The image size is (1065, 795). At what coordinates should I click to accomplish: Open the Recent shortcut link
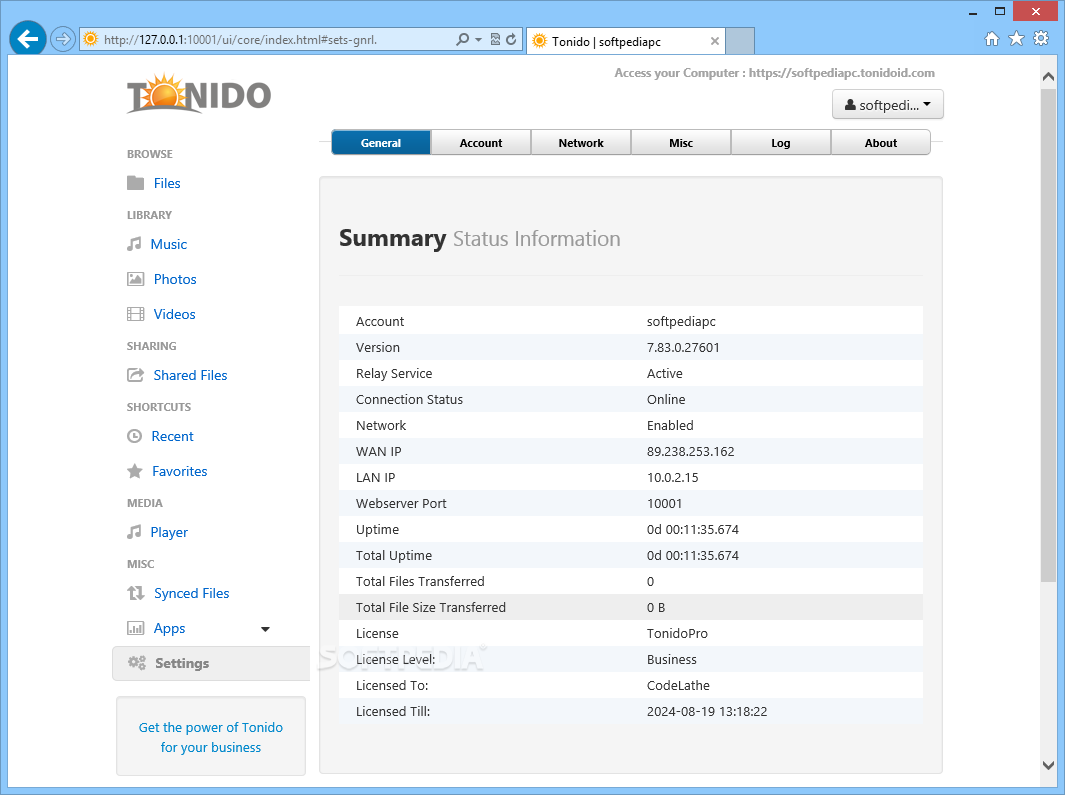pyautogui.click(x=173, y=436)
